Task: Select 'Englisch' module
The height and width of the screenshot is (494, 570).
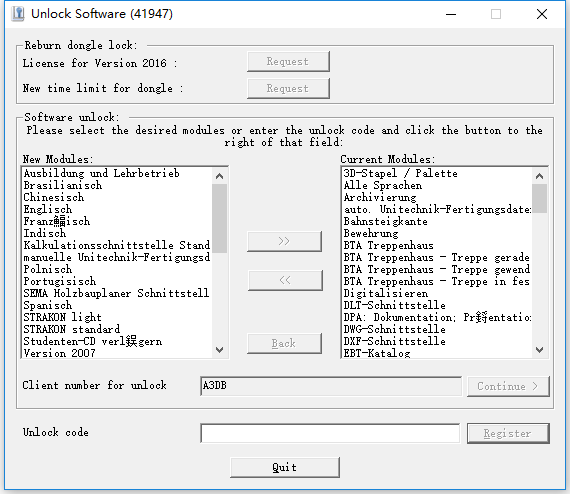Action: click(x=117, y=209)
